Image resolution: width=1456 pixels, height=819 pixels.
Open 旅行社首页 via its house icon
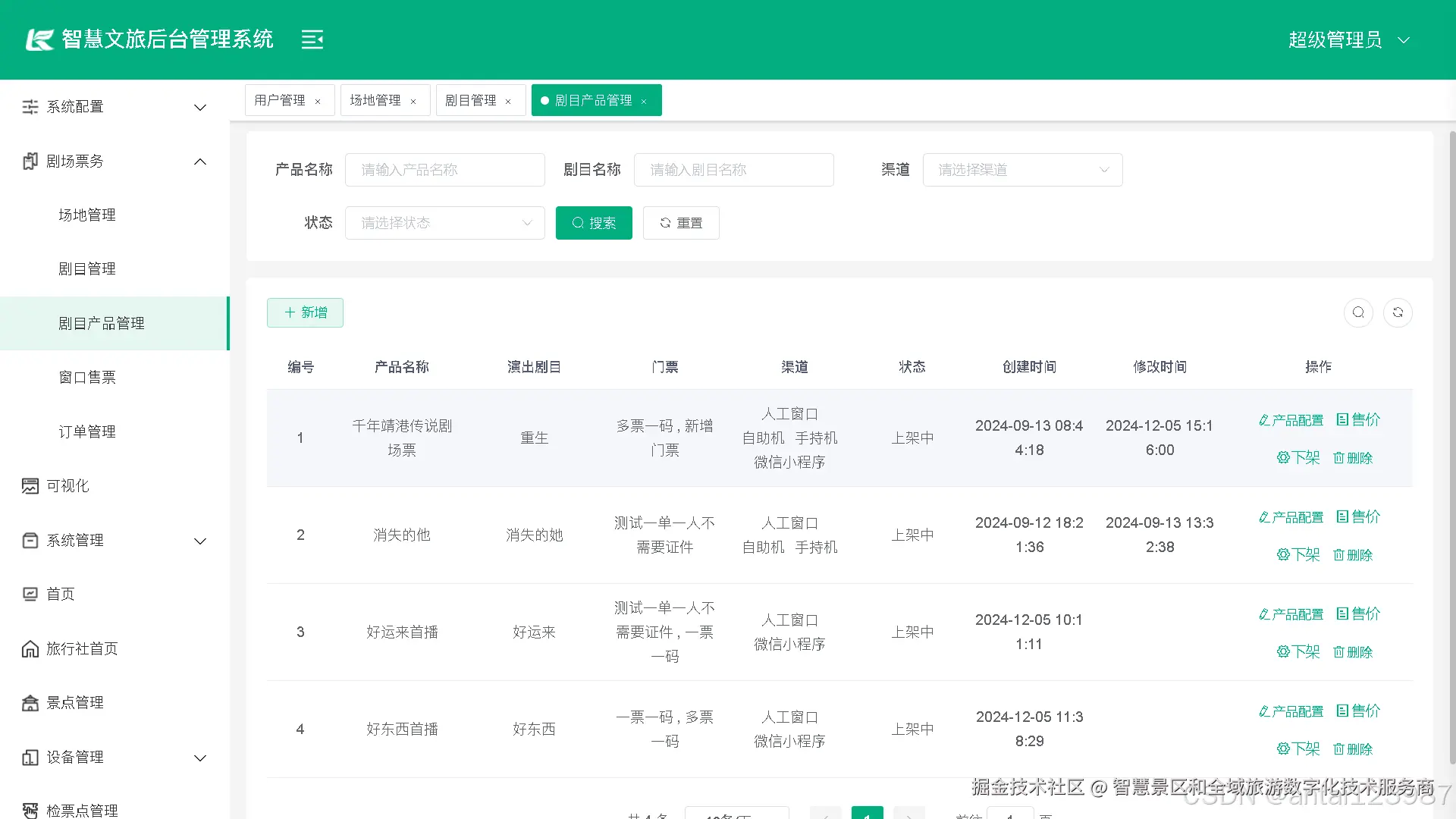[x=30, y=649]
